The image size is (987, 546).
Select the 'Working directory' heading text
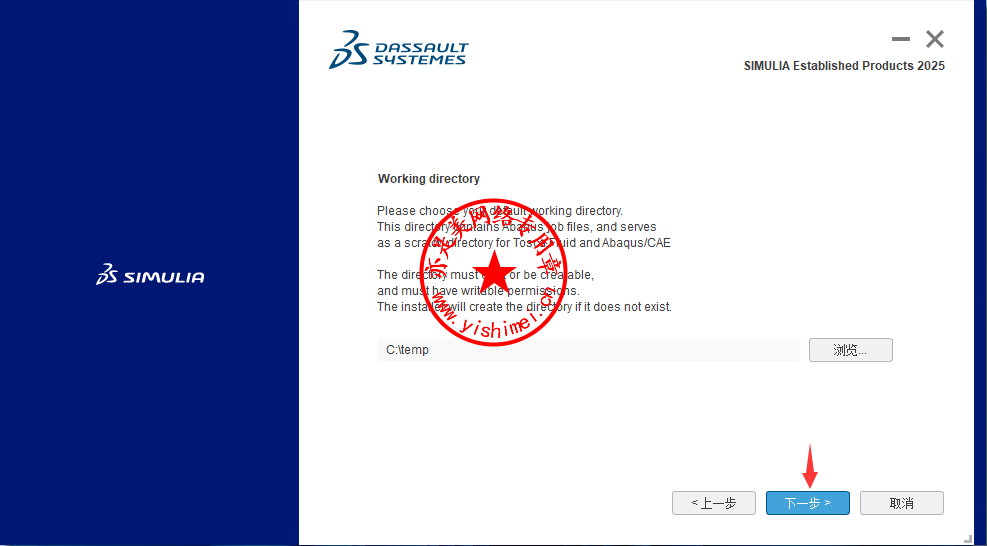(429, 179)
